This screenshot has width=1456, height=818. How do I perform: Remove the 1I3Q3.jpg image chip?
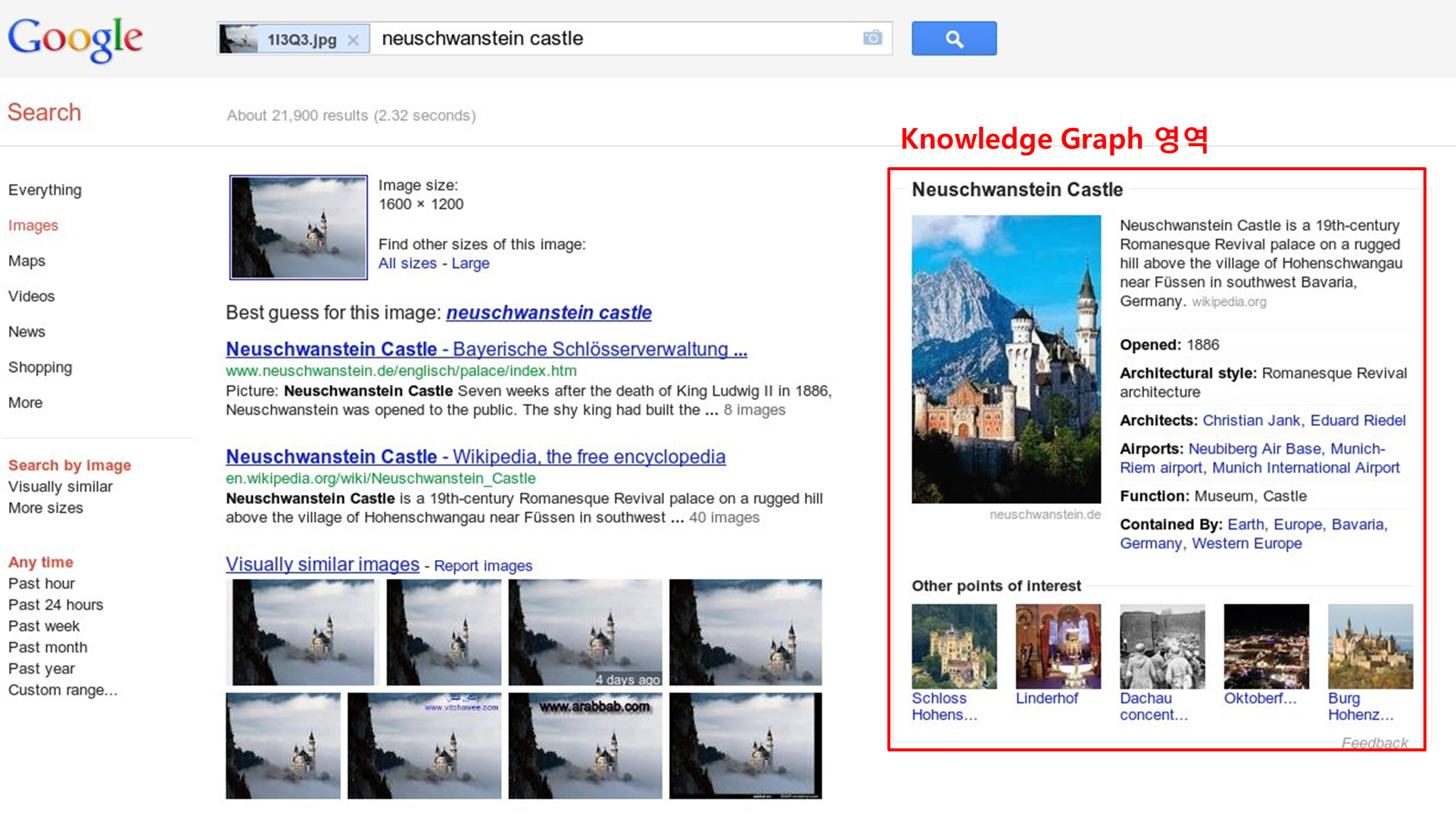point(353,40)
